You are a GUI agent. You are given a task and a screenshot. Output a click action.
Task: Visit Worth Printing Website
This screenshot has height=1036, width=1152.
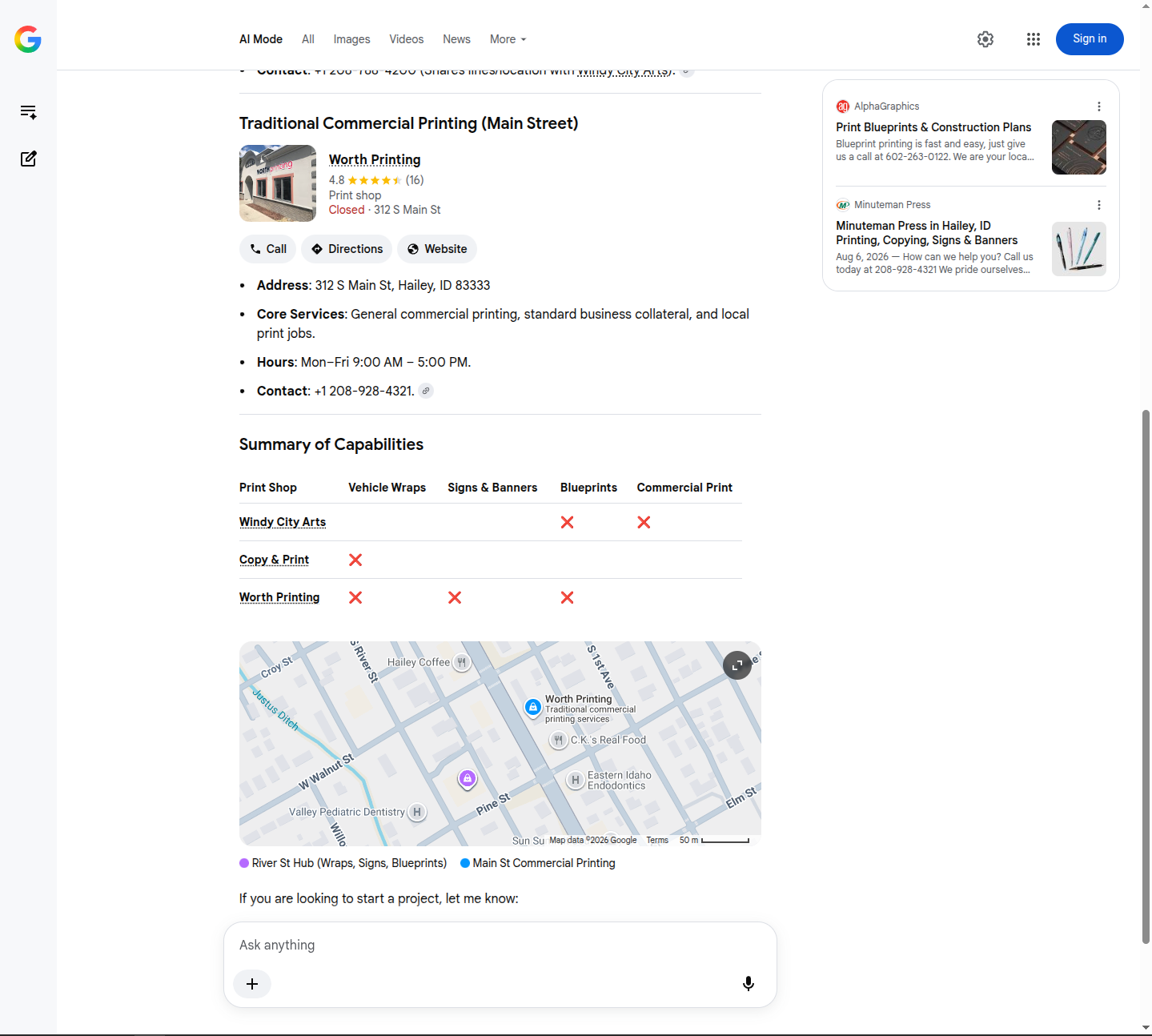[x=437, y=249]
